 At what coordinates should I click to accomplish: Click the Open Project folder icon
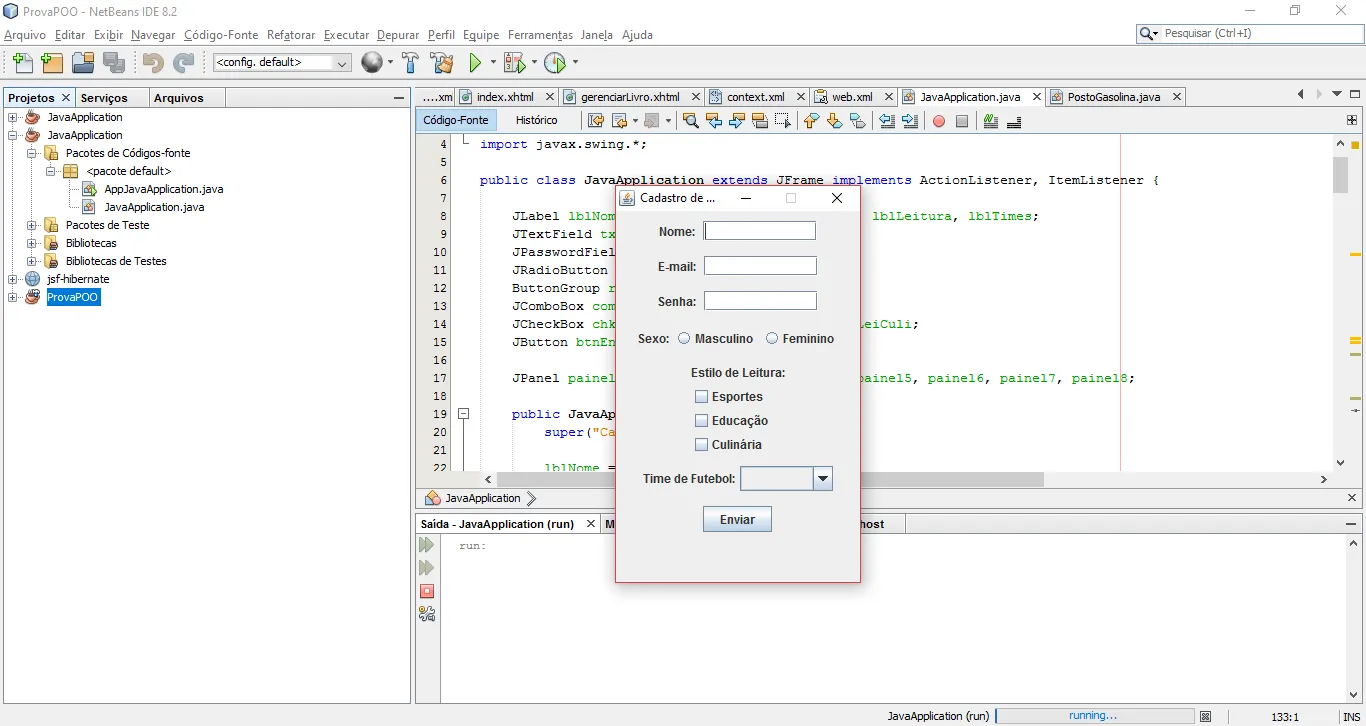pyautogui.click(x=83, y=63)
